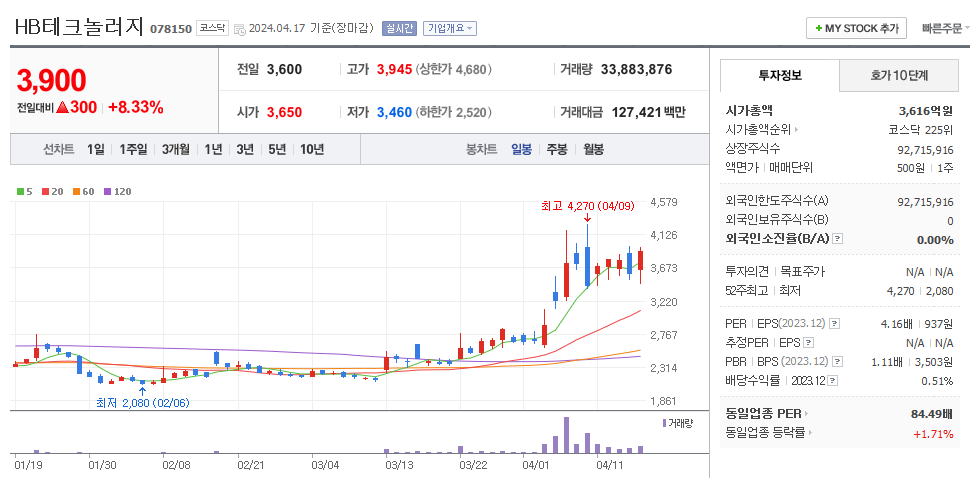The width and height of the screenshot is (976, 478).
Task: Click the 최고 4,270 (04/09) chart annotation
Action: (x=588, y=206)
